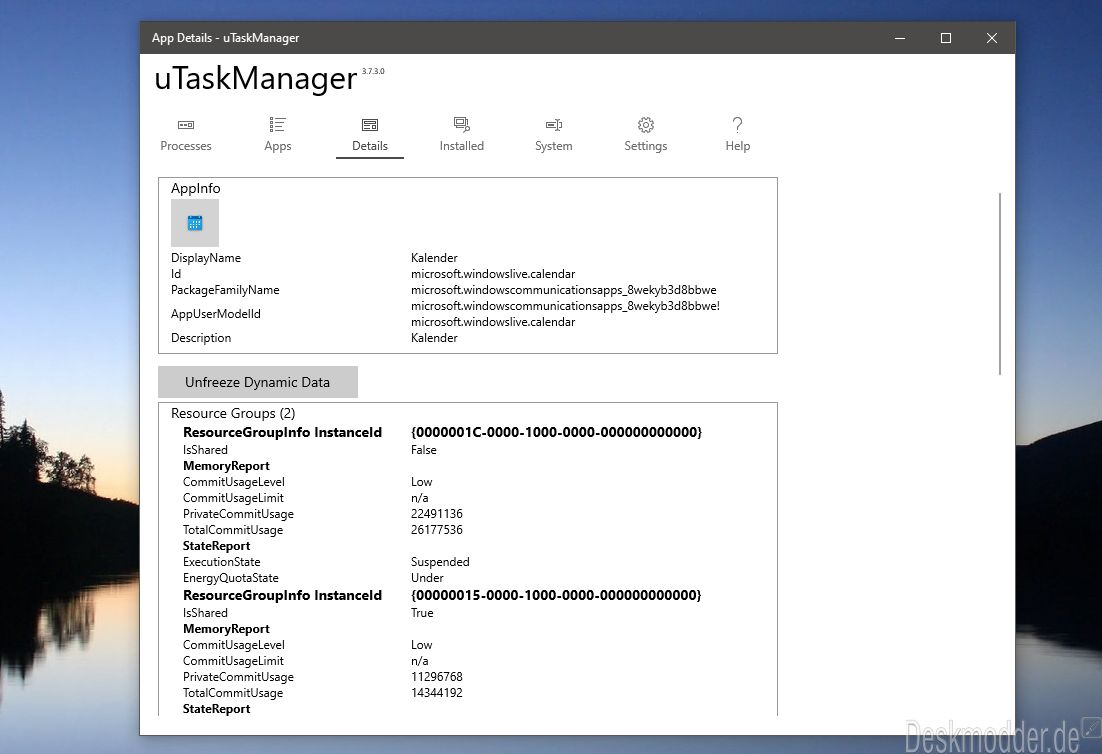Click the AppInfo section header

195,188
